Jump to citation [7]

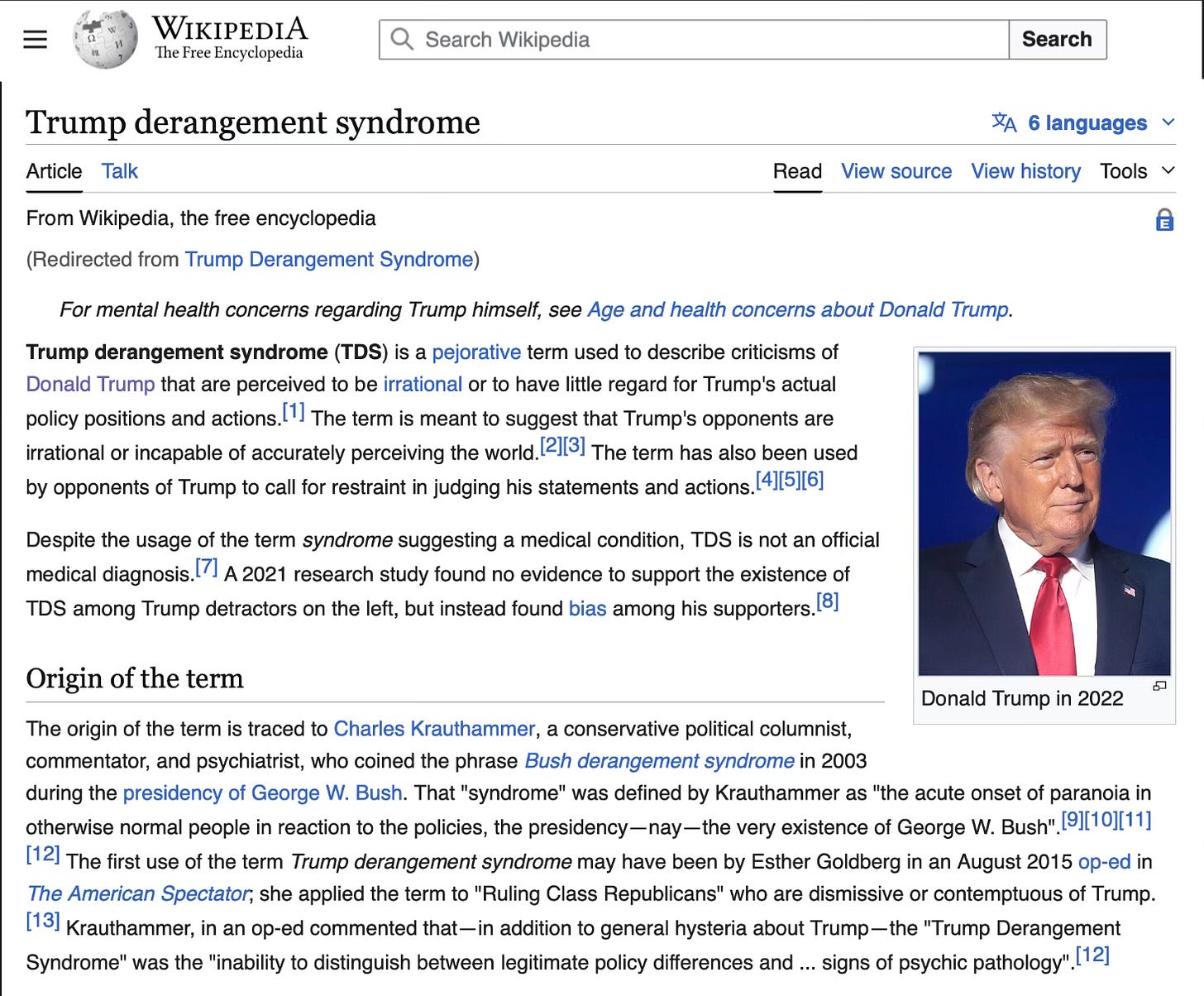click(207, 567)
